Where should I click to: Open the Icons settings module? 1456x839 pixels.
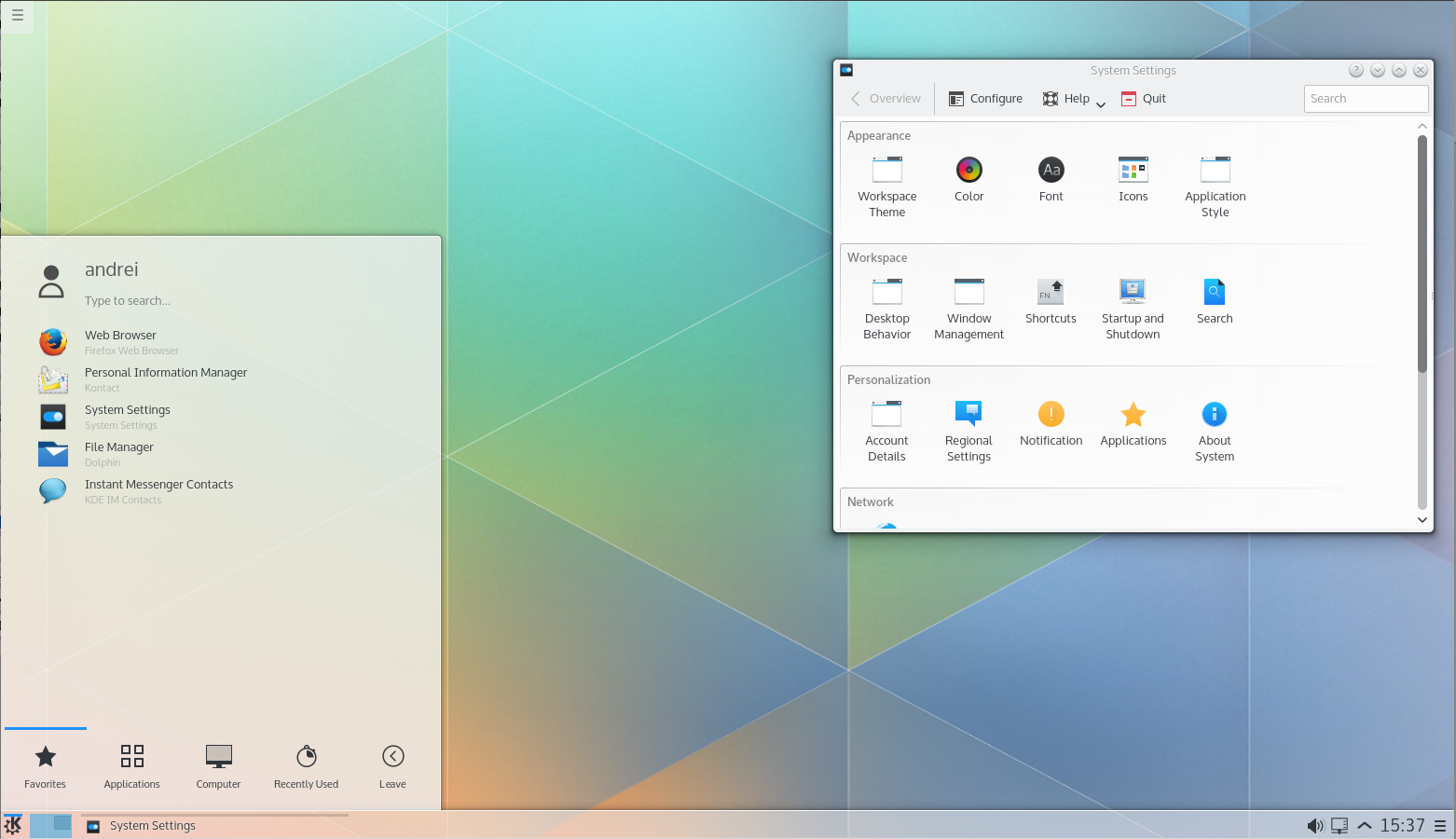(1133, 179)
